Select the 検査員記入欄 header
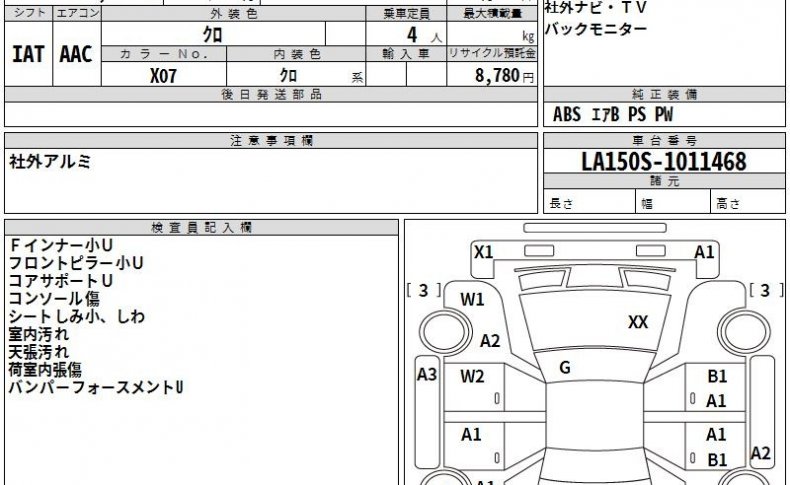Viewport: 790px width, 485px height. (x=202, y=228)
